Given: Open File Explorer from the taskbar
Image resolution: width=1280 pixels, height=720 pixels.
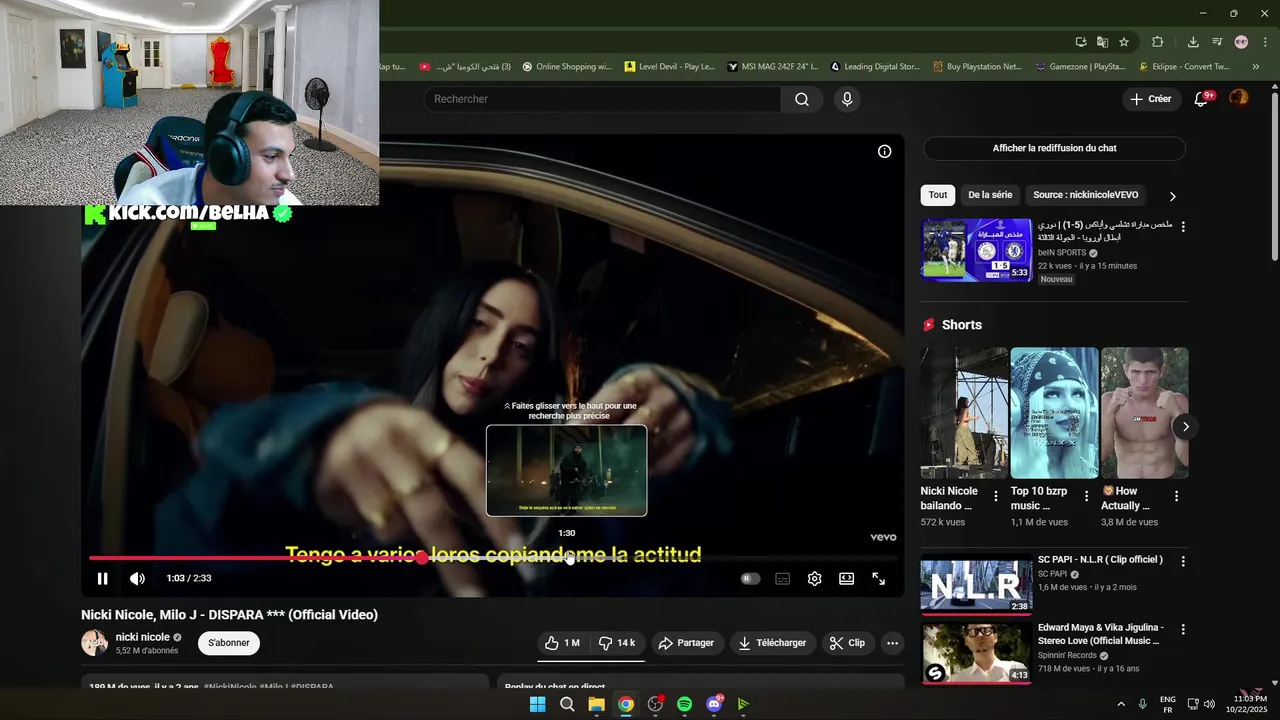Looking at the screenshot, I should coord(596,704).
